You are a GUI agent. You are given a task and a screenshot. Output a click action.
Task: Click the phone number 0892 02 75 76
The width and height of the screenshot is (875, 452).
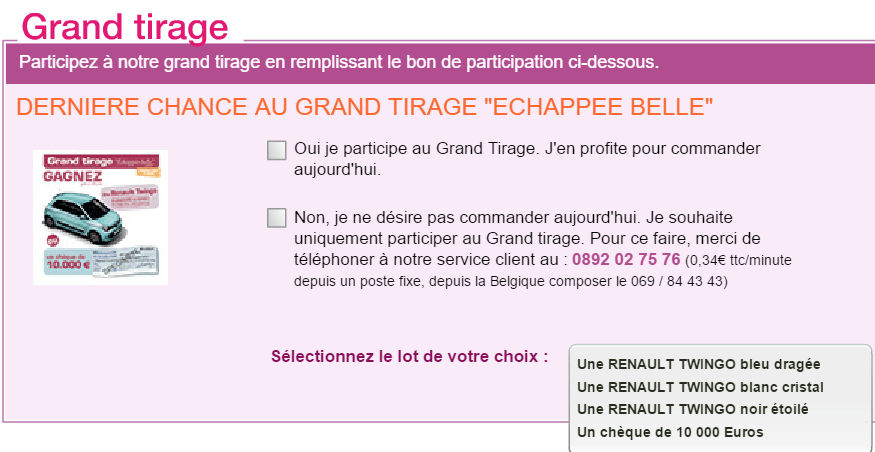click(626, 260)
